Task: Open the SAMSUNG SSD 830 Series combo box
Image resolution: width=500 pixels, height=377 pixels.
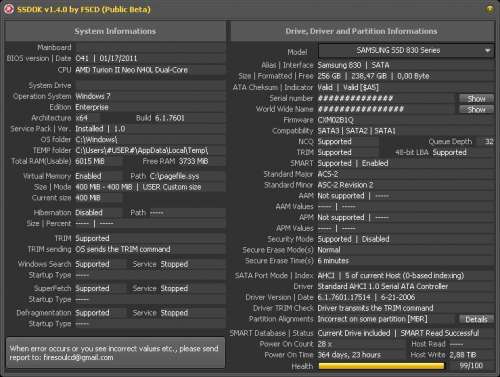Action: tap(406, 51)
